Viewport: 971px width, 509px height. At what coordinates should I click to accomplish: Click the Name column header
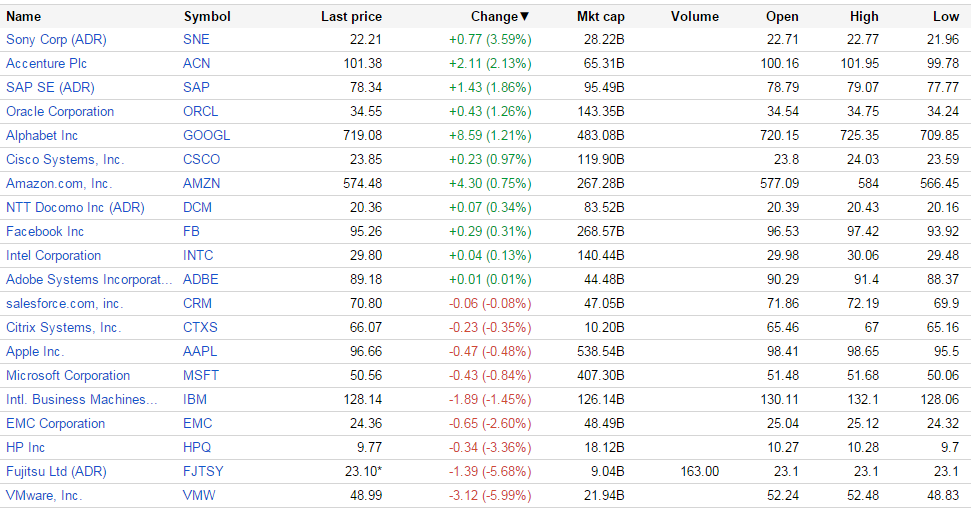[x=24, y=16]
